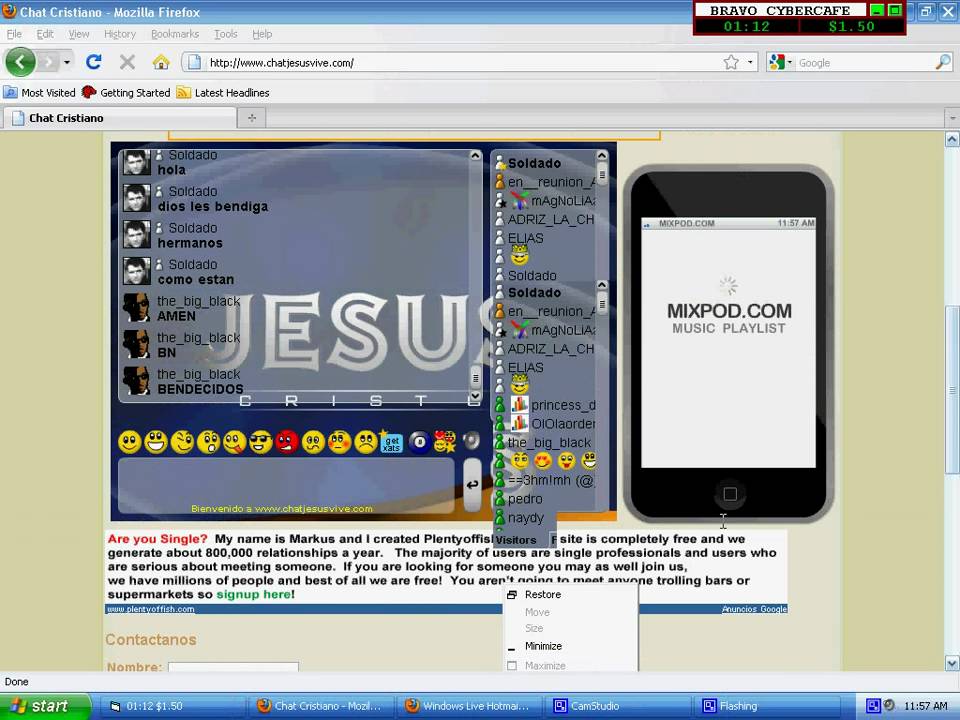Insert the red angry emoticon
Screen dimensions: 960x720
(287, 441)
